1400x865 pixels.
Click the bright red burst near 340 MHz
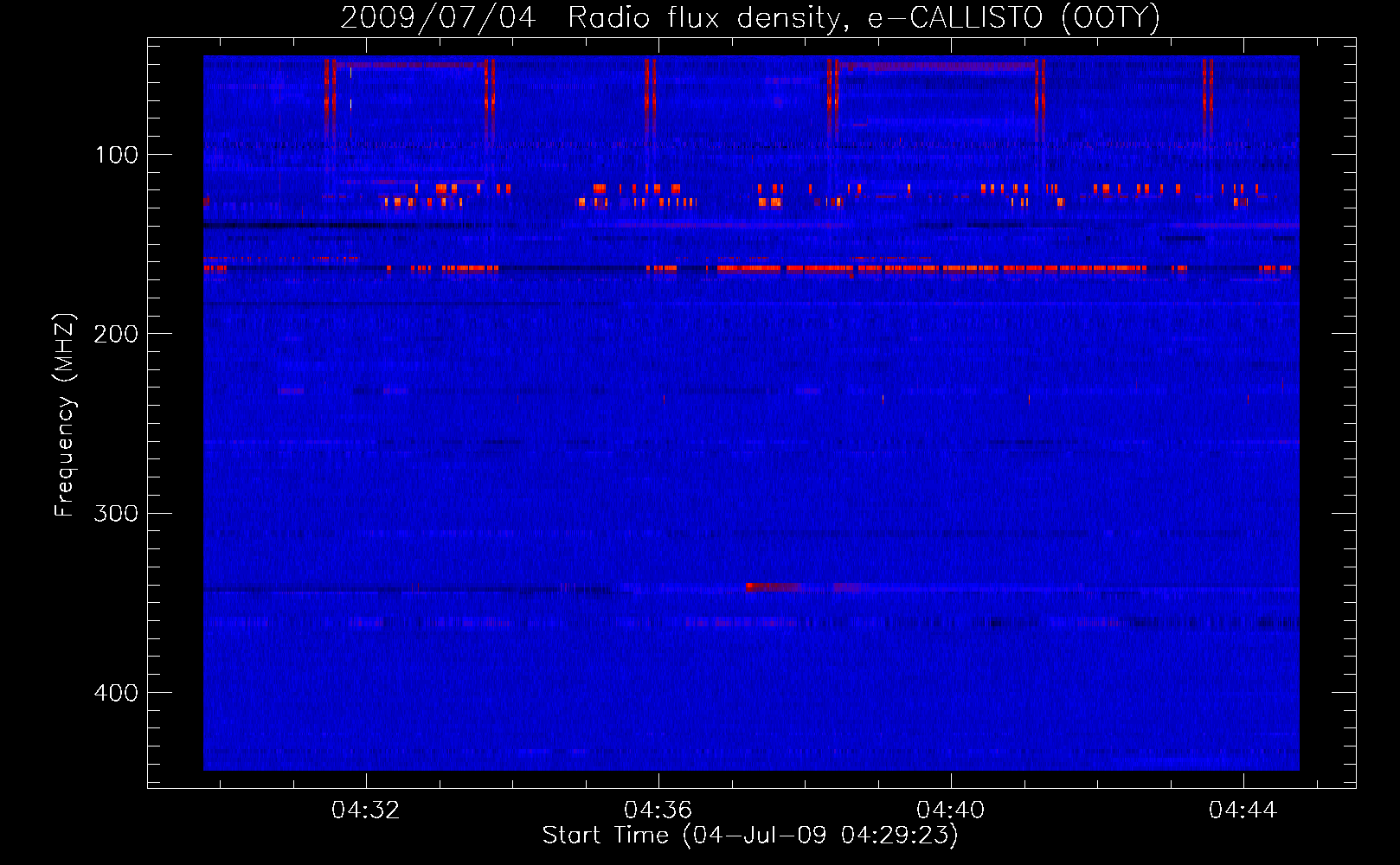[x=773, y=586]
